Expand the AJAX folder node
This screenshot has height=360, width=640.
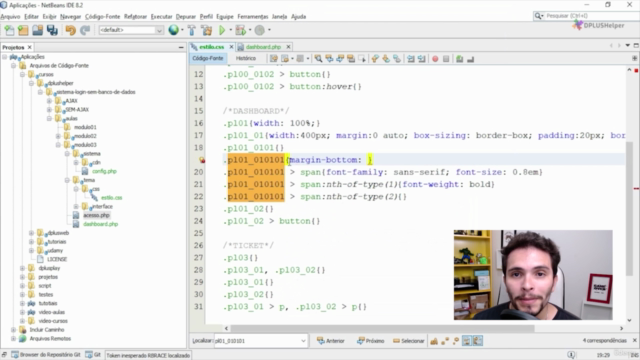[49, 101]
